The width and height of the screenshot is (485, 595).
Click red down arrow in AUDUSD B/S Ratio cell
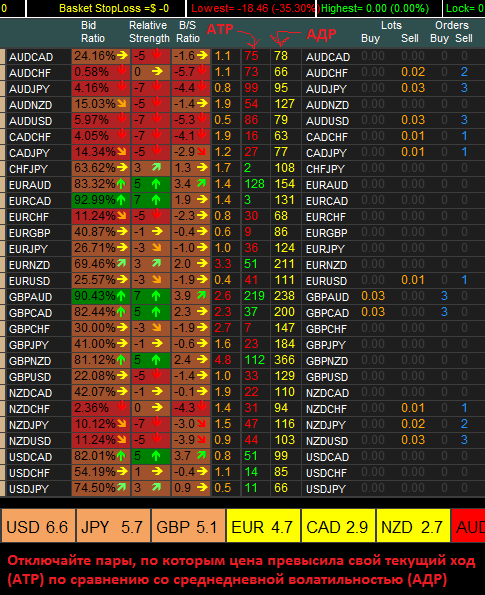[202, 118]
